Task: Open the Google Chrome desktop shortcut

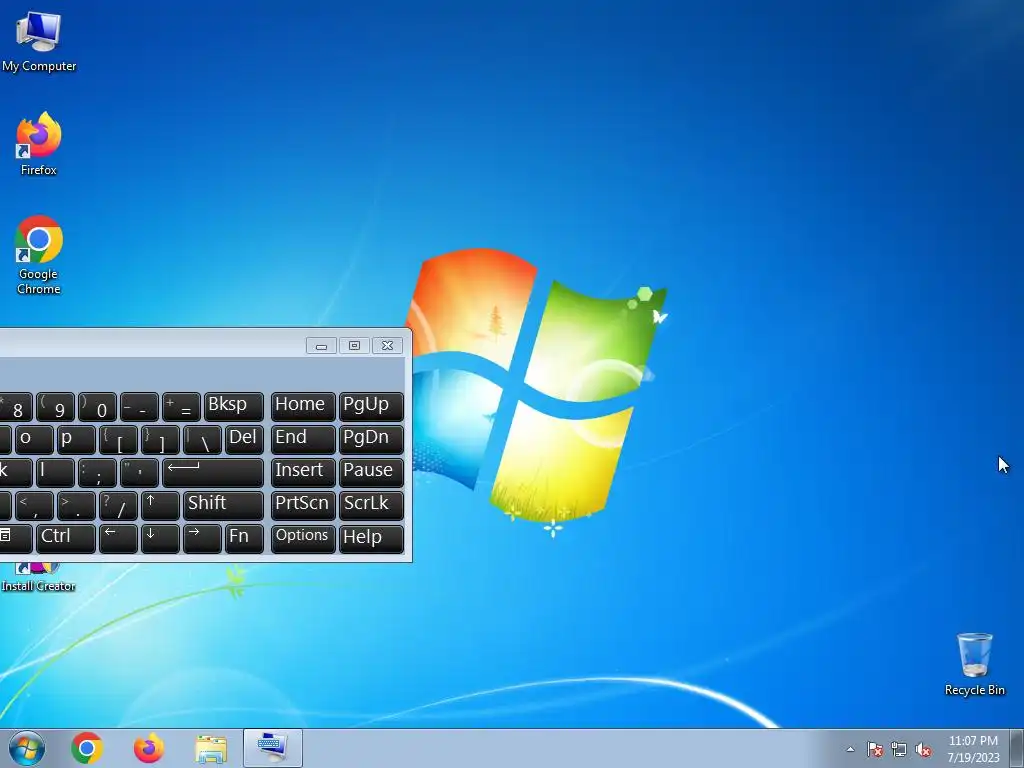Action: [39, 255]
